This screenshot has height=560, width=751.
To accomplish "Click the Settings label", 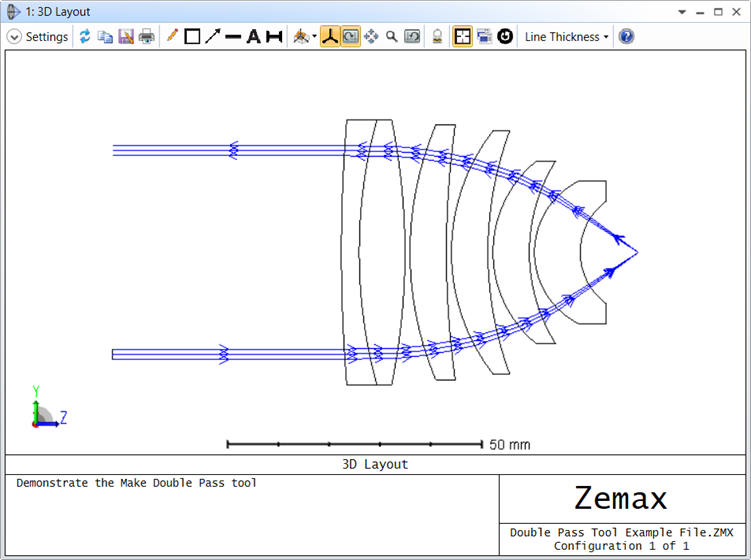I will pos(47,37).
